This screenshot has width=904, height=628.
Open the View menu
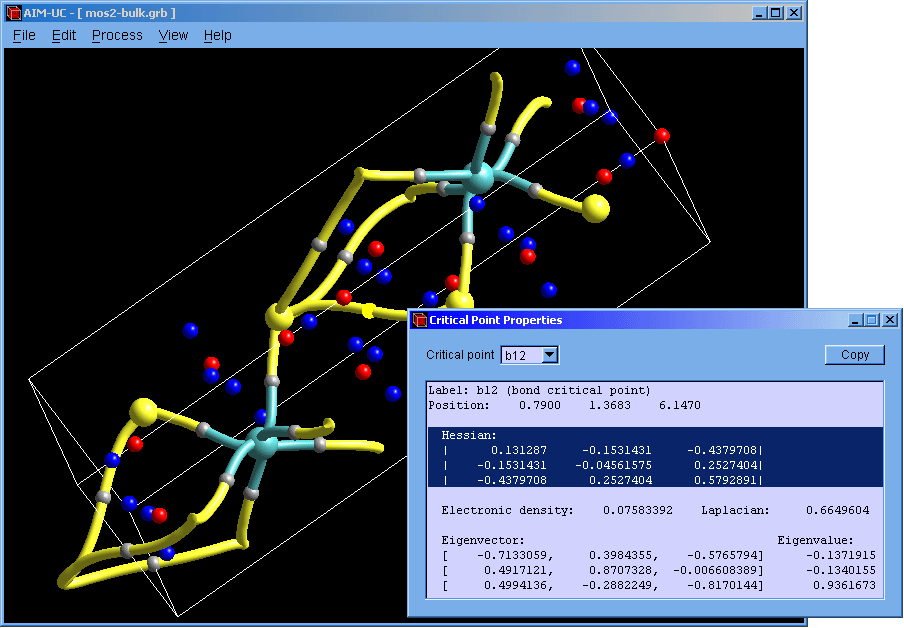click(173, 35)
